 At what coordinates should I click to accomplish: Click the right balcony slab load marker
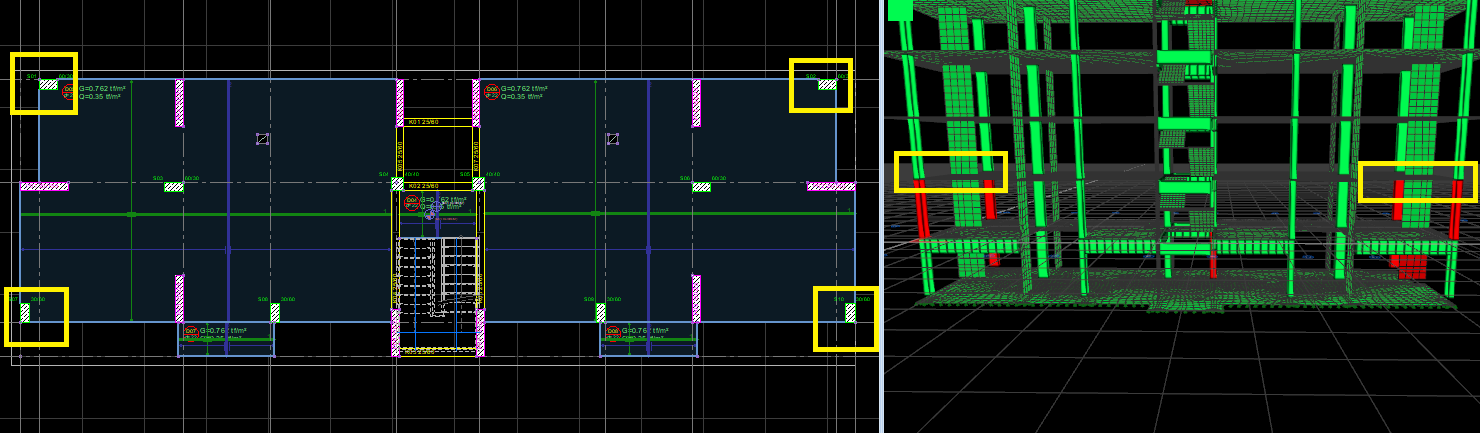pyautogui.click(x=612, y=331)
